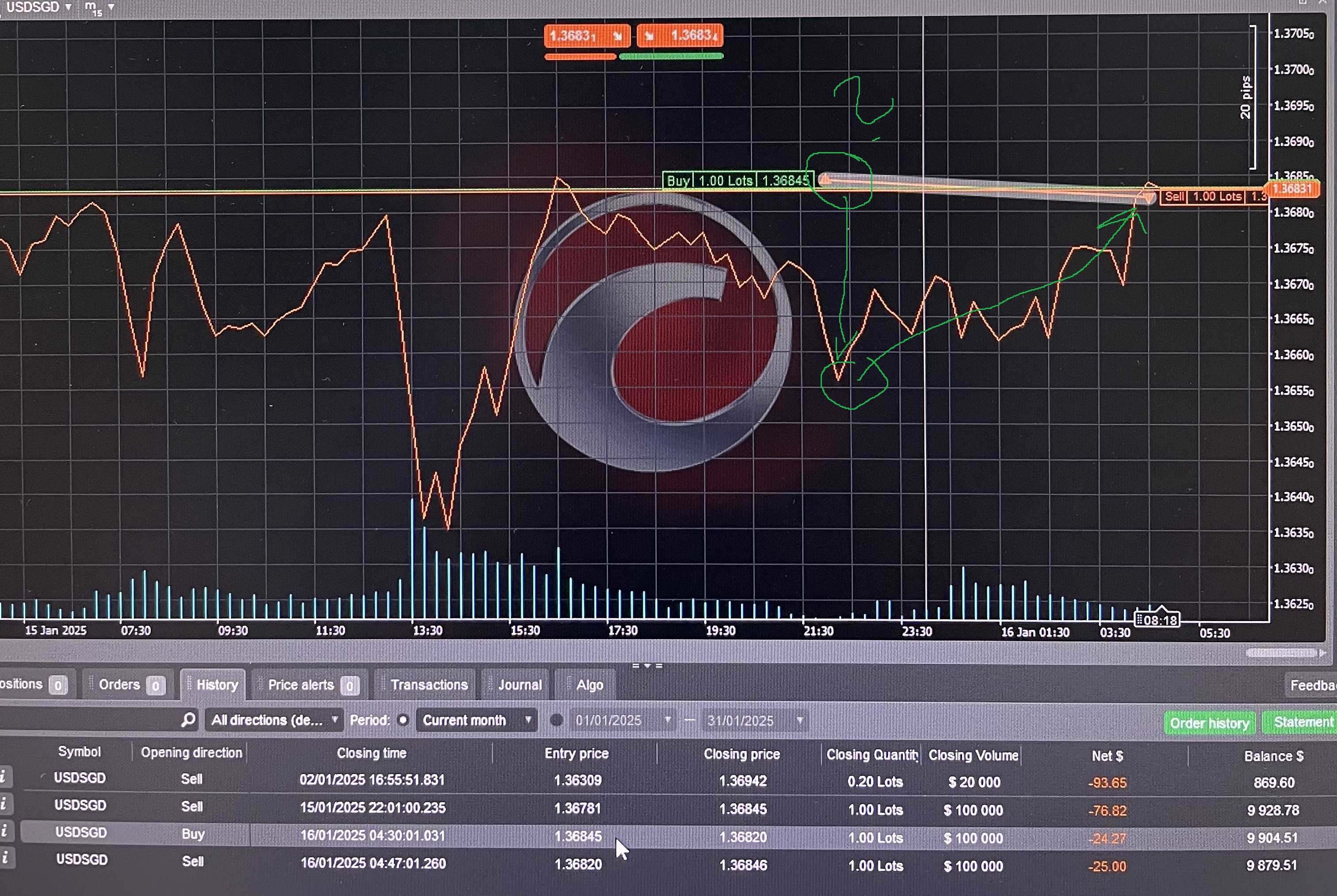Select the custom date range radio button
Screen dimensions: 1337x896
556,720
